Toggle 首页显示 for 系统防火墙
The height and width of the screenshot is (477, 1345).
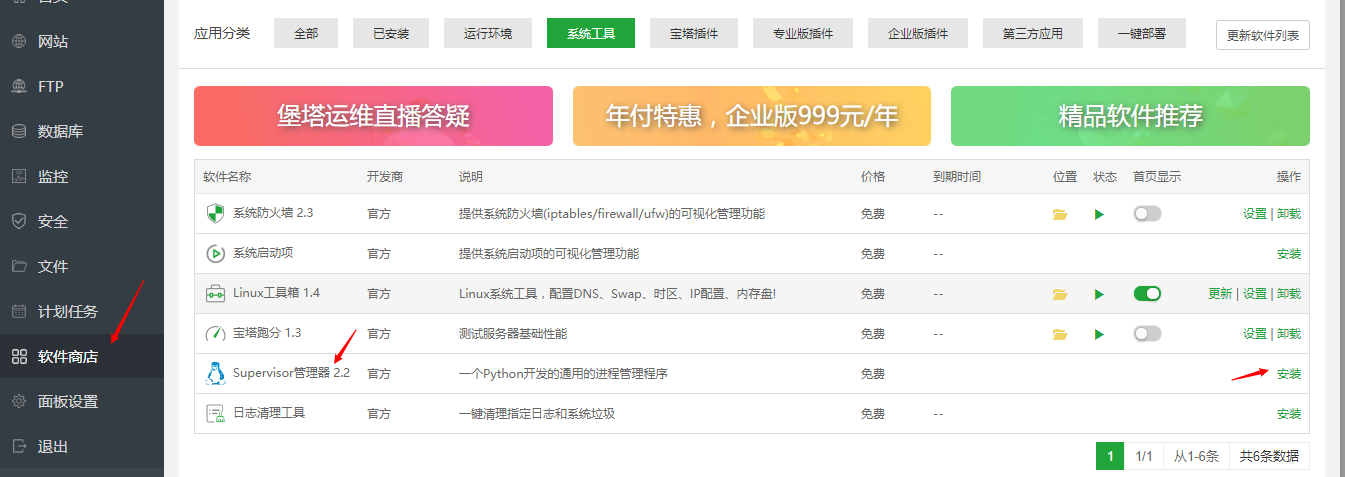[x=1147, y=214]
